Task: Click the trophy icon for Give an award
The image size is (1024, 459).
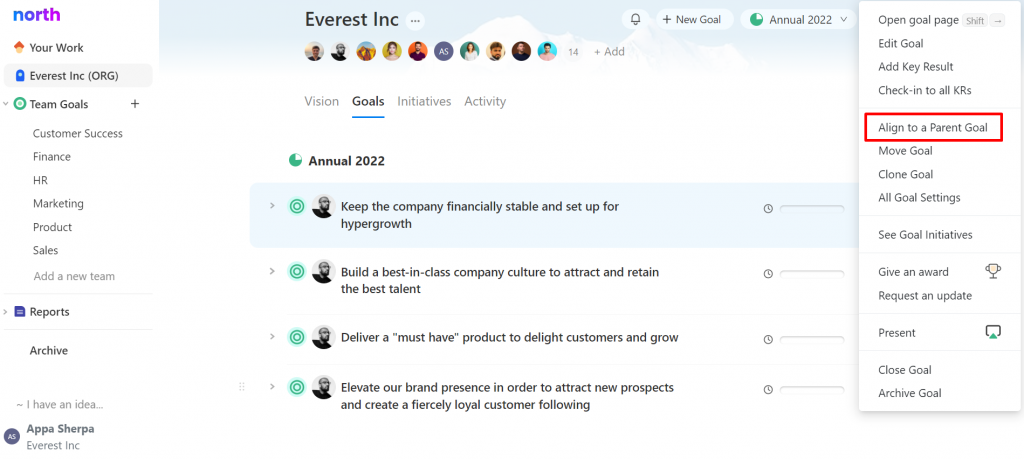Action: [x=993, y=271]
